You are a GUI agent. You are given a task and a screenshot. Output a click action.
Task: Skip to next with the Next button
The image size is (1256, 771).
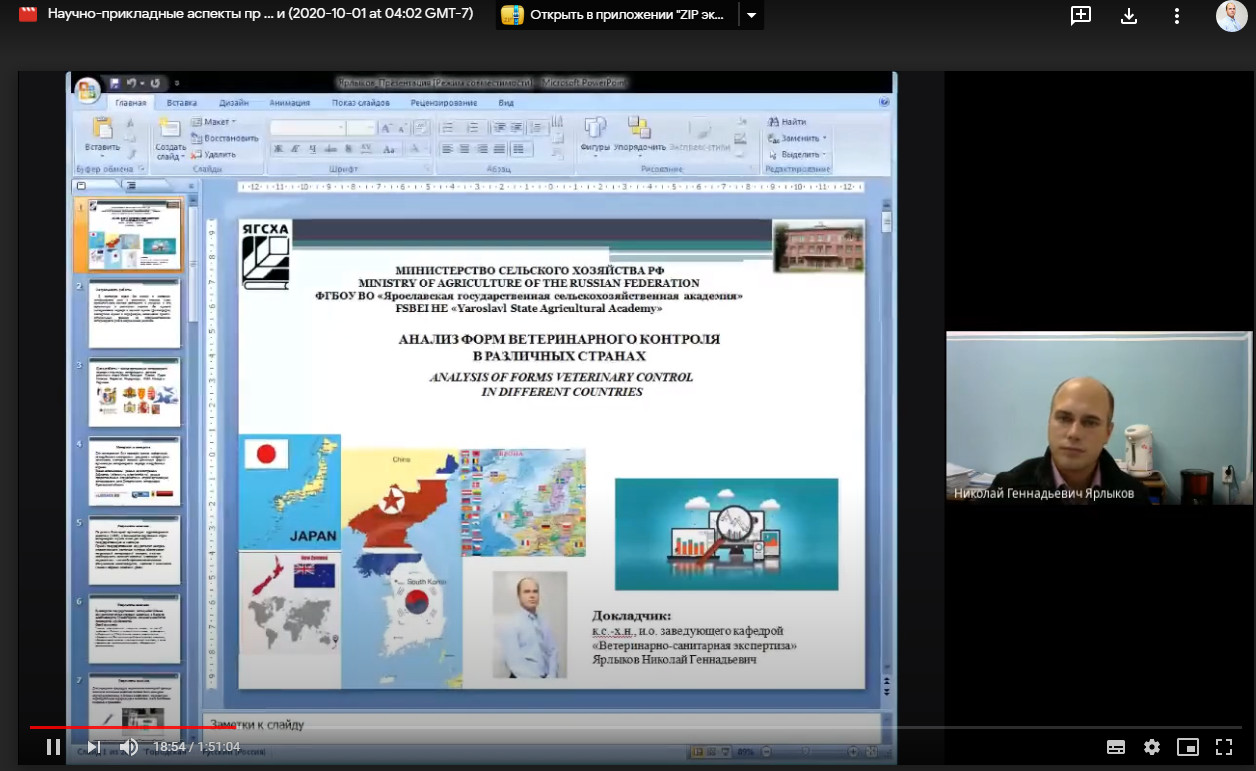93,746
